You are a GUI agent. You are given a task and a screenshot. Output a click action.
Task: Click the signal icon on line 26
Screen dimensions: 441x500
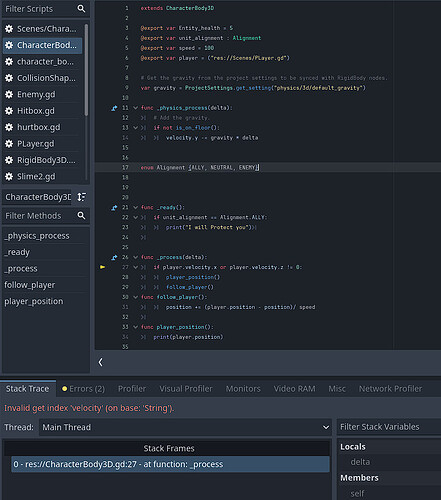[x=114, y=257]
